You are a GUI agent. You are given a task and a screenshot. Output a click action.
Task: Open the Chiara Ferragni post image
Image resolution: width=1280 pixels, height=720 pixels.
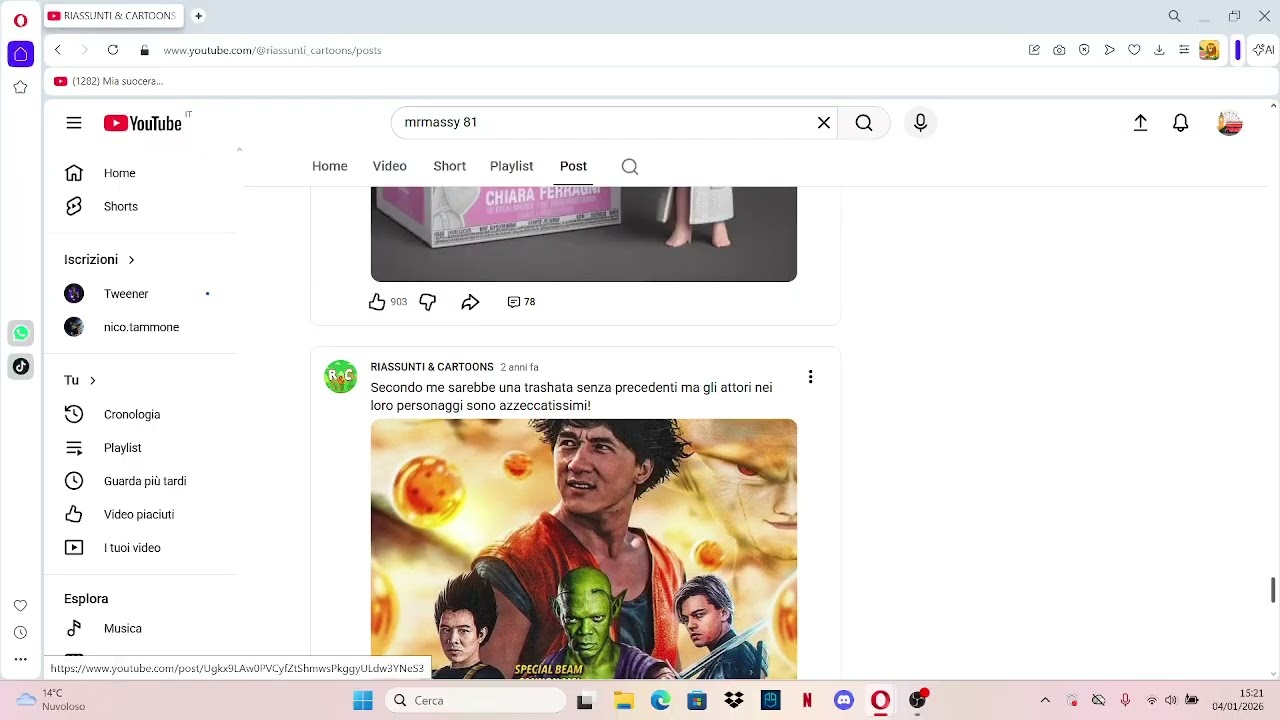click(x=584, y=234)
